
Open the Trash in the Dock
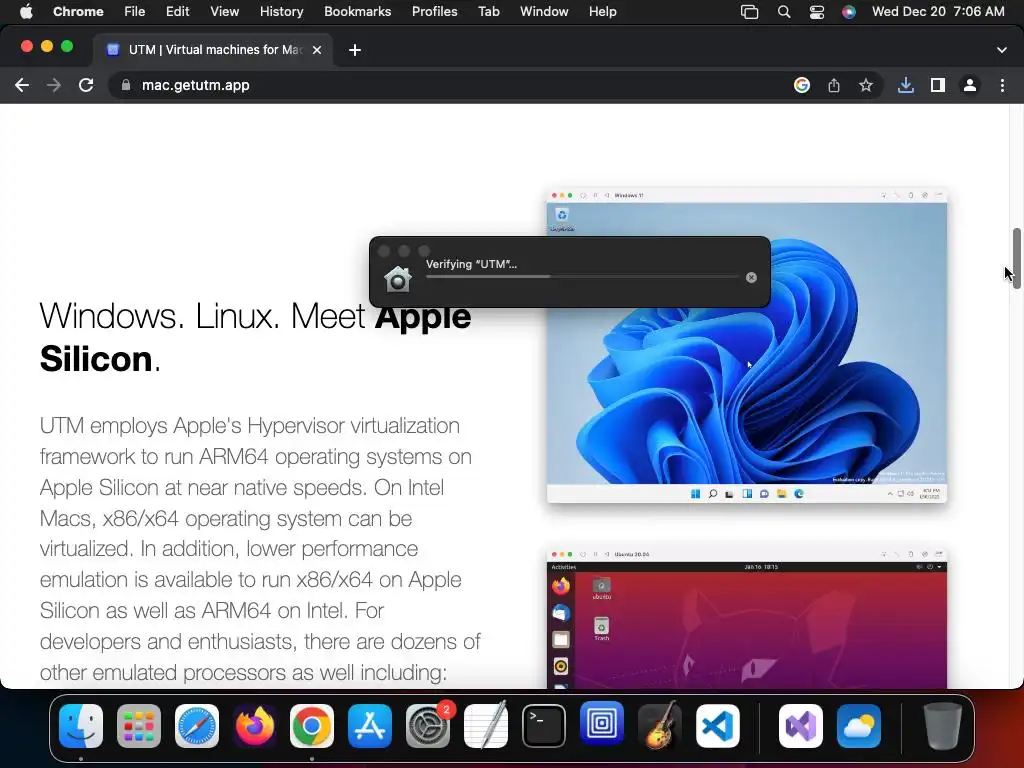coord(942,726)
